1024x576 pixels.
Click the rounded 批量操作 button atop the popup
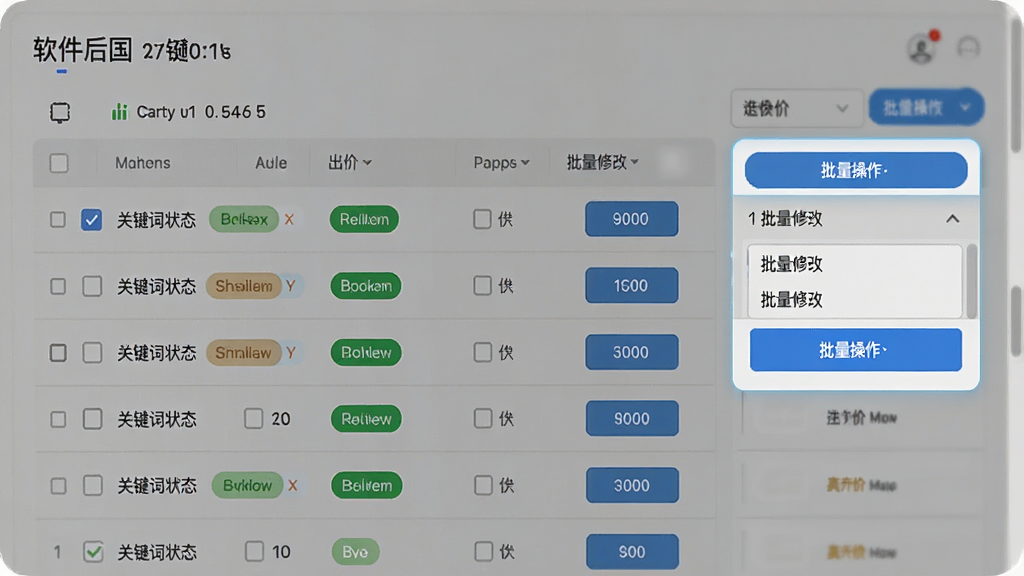click(x=856, y=170)
